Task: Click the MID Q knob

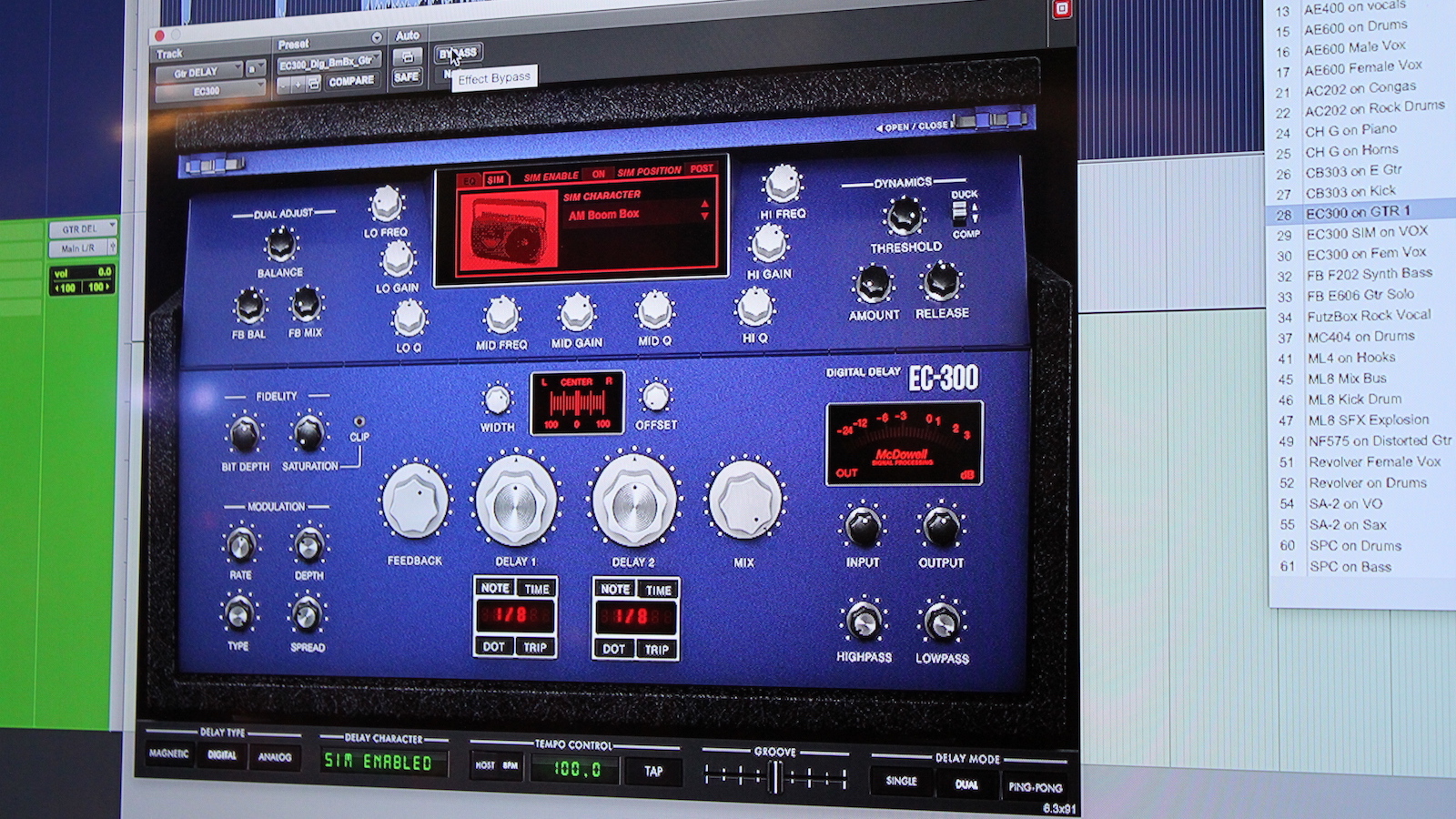Action: coord(653,311)
